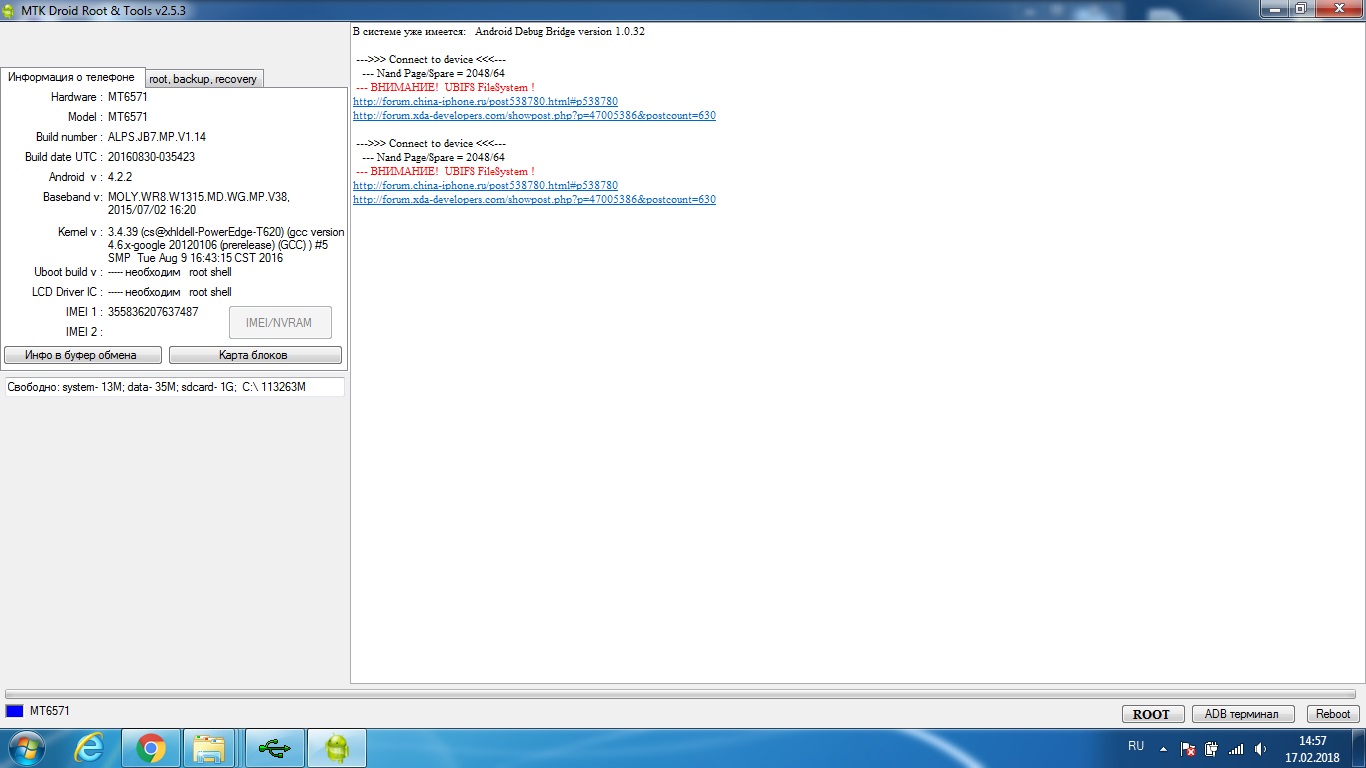This screenshot has height=768, width=1366.
Task: Open the first forum.china-iphone.ru link
Action: pyautogui.click(x=485, y=102)
